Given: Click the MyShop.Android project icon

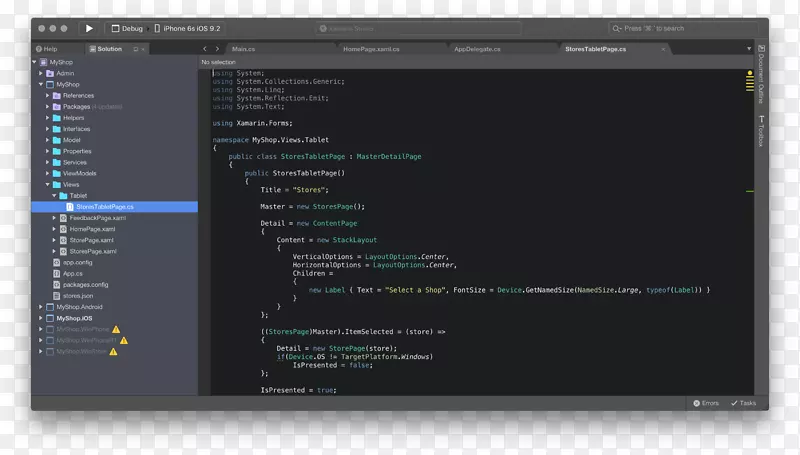Looking at the screenshot, I should click(50, 307).
